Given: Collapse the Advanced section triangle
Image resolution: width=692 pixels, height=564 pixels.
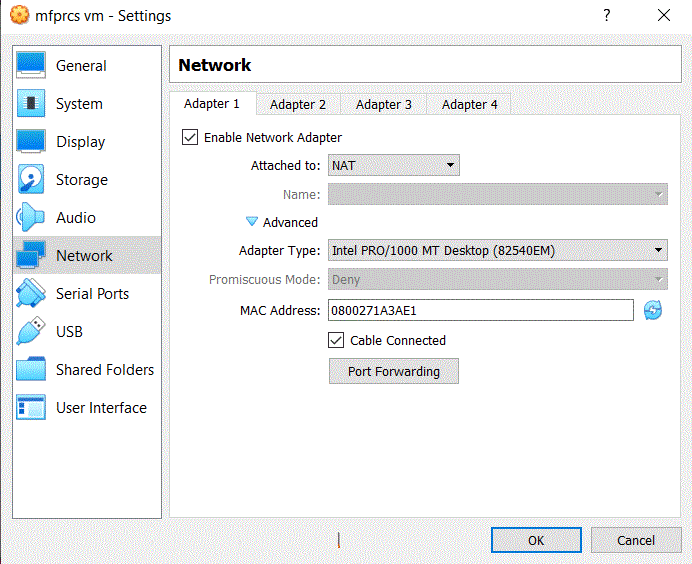Looking at the screenshot, I should [252, 222].
